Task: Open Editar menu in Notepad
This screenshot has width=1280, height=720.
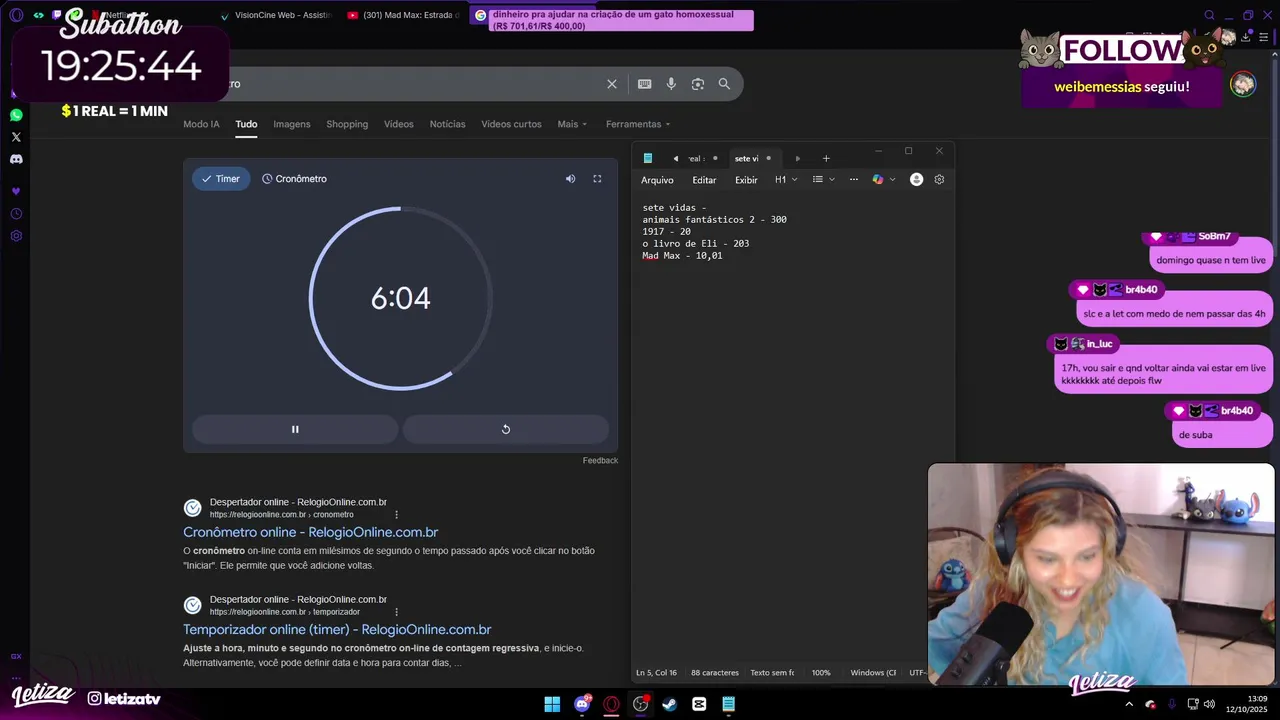Action: click(x=704, y=180)
